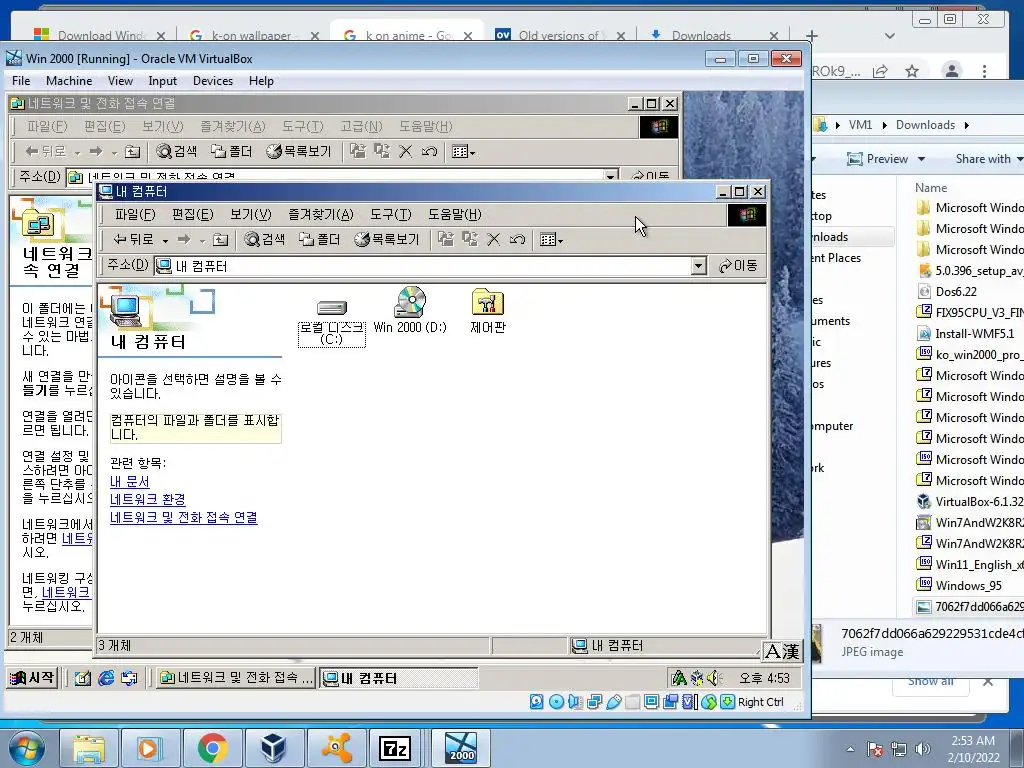The width and height of the screenshot is (1024, 768).
Task: Click 폴더 folders button in 내 컴퓨터 toolbar
Action: coord(319,240)
